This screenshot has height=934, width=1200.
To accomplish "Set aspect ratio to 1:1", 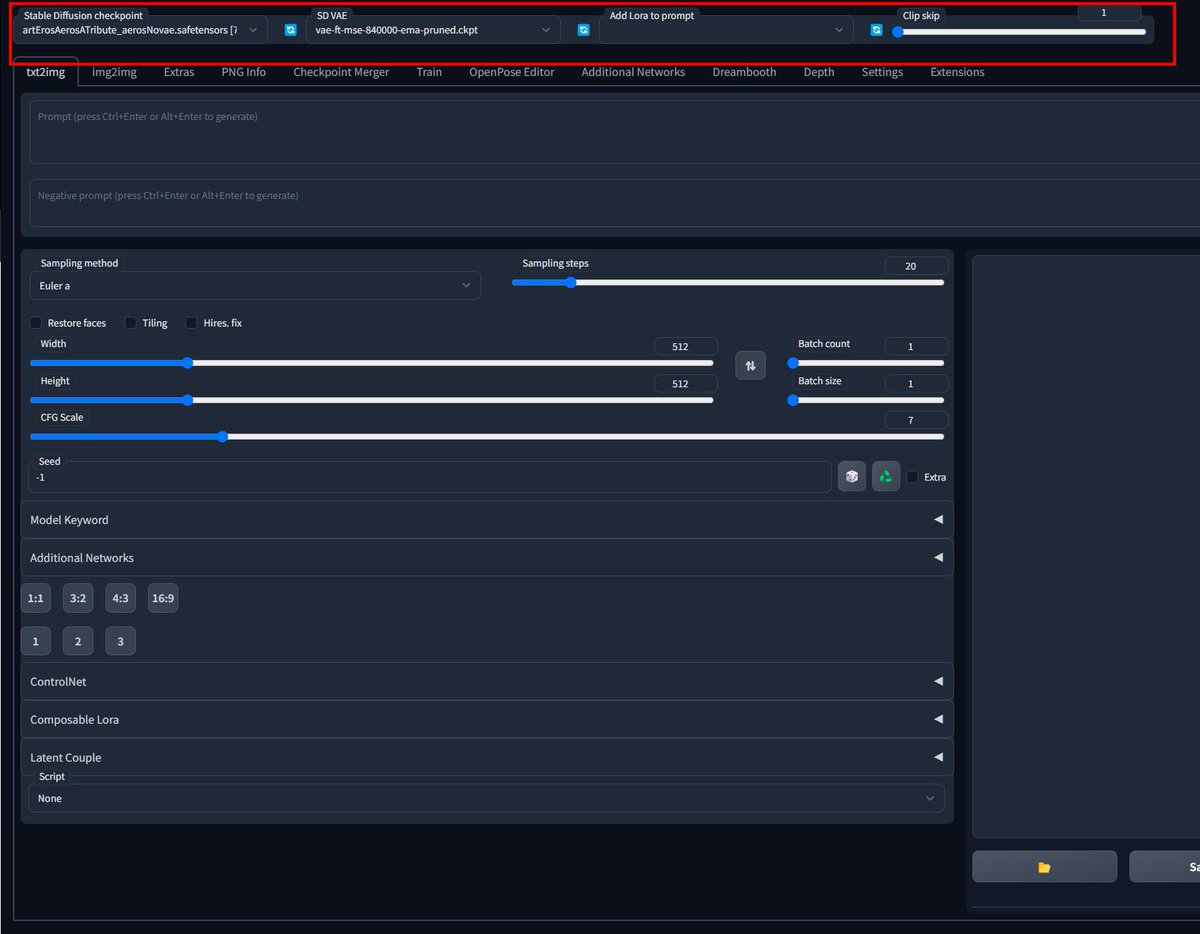I will point(35,598).
